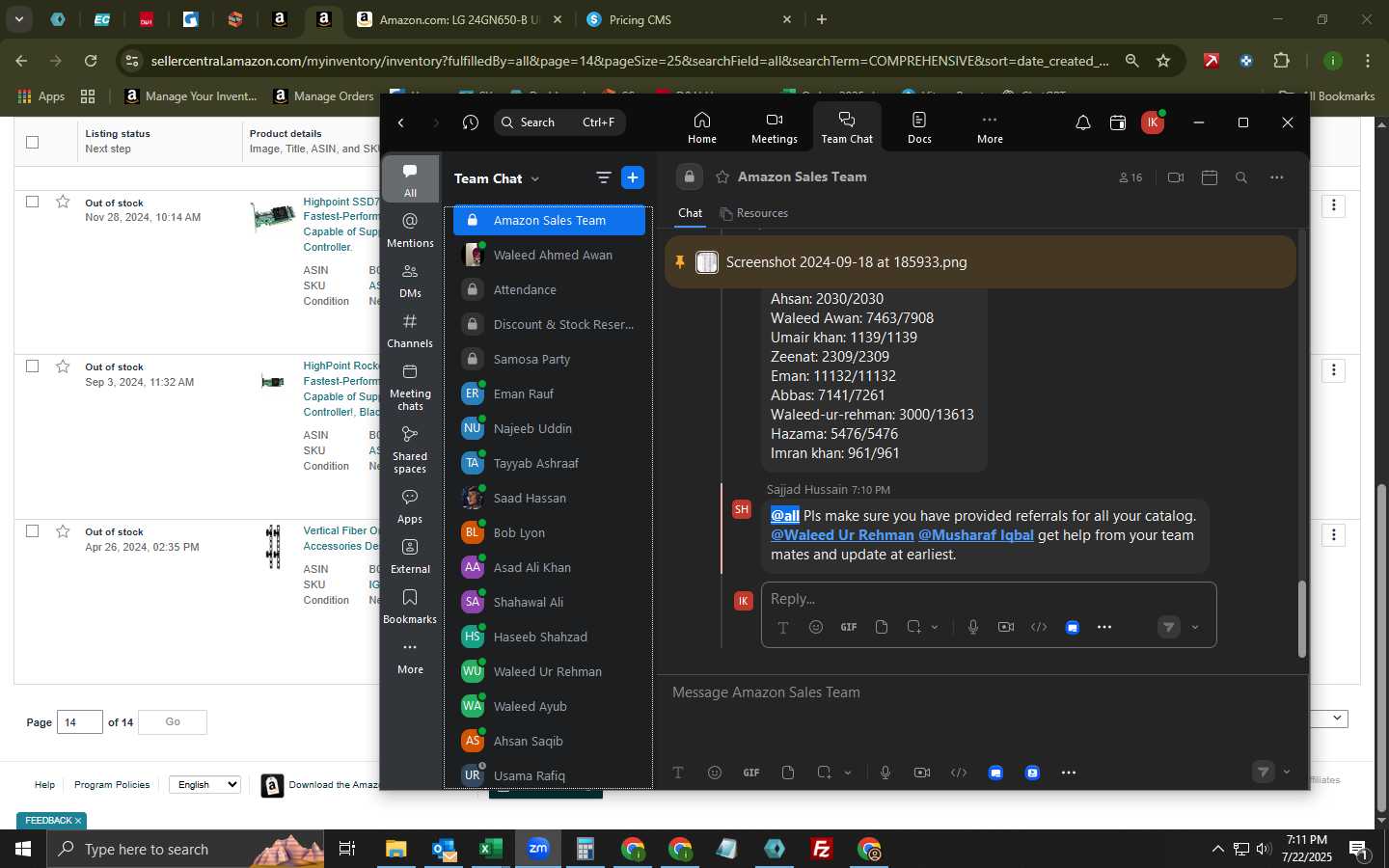Click the Reply text field
Image resolution: width=1389 pixels, height=868 pixels.
pos(989,599)
